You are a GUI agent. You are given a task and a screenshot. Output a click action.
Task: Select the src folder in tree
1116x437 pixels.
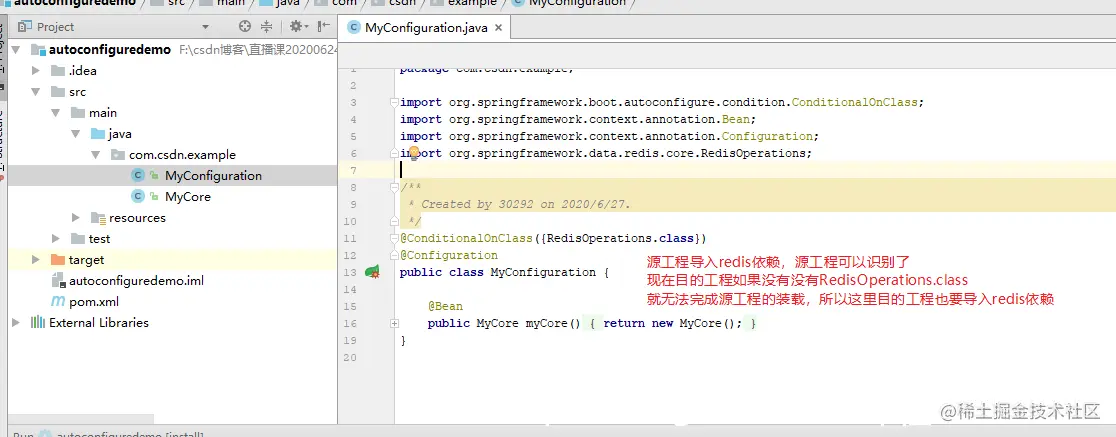[x=78, y=92]
